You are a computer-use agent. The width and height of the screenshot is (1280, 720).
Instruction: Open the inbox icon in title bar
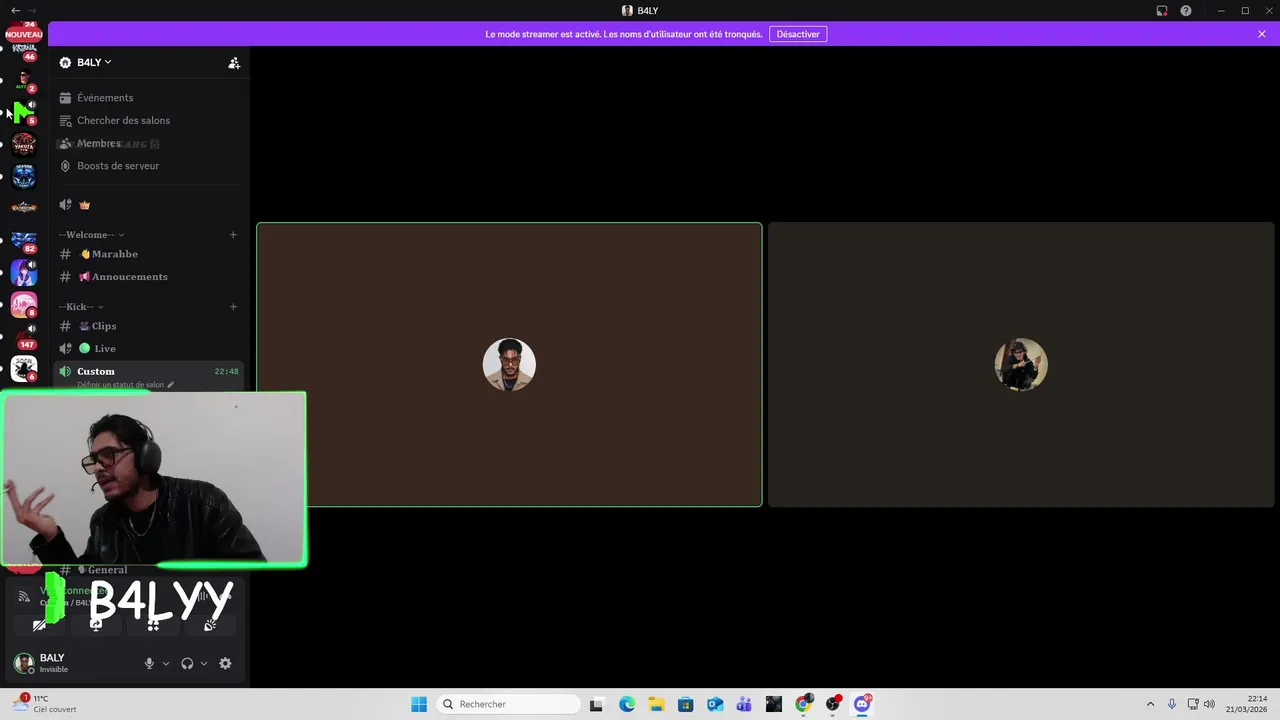point(1162,10)
